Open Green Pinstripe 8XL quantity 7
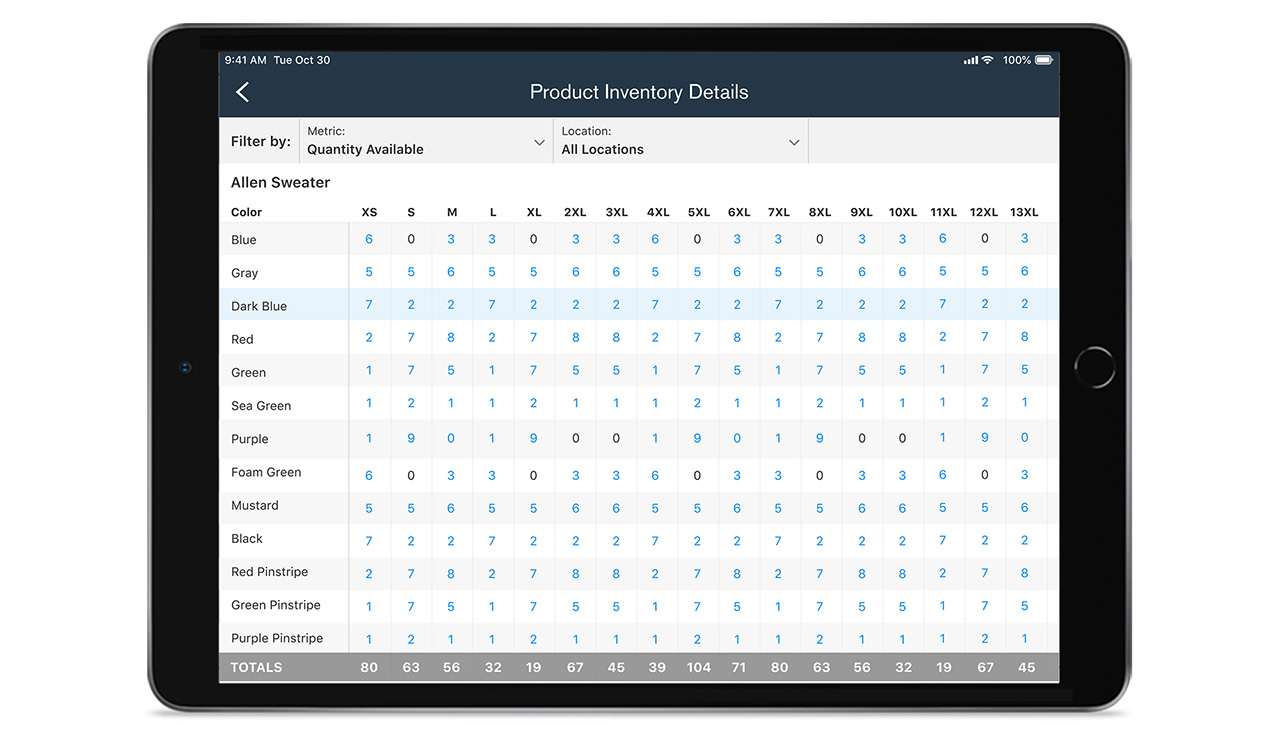The image size is (1280, 744). coord(820,606)
